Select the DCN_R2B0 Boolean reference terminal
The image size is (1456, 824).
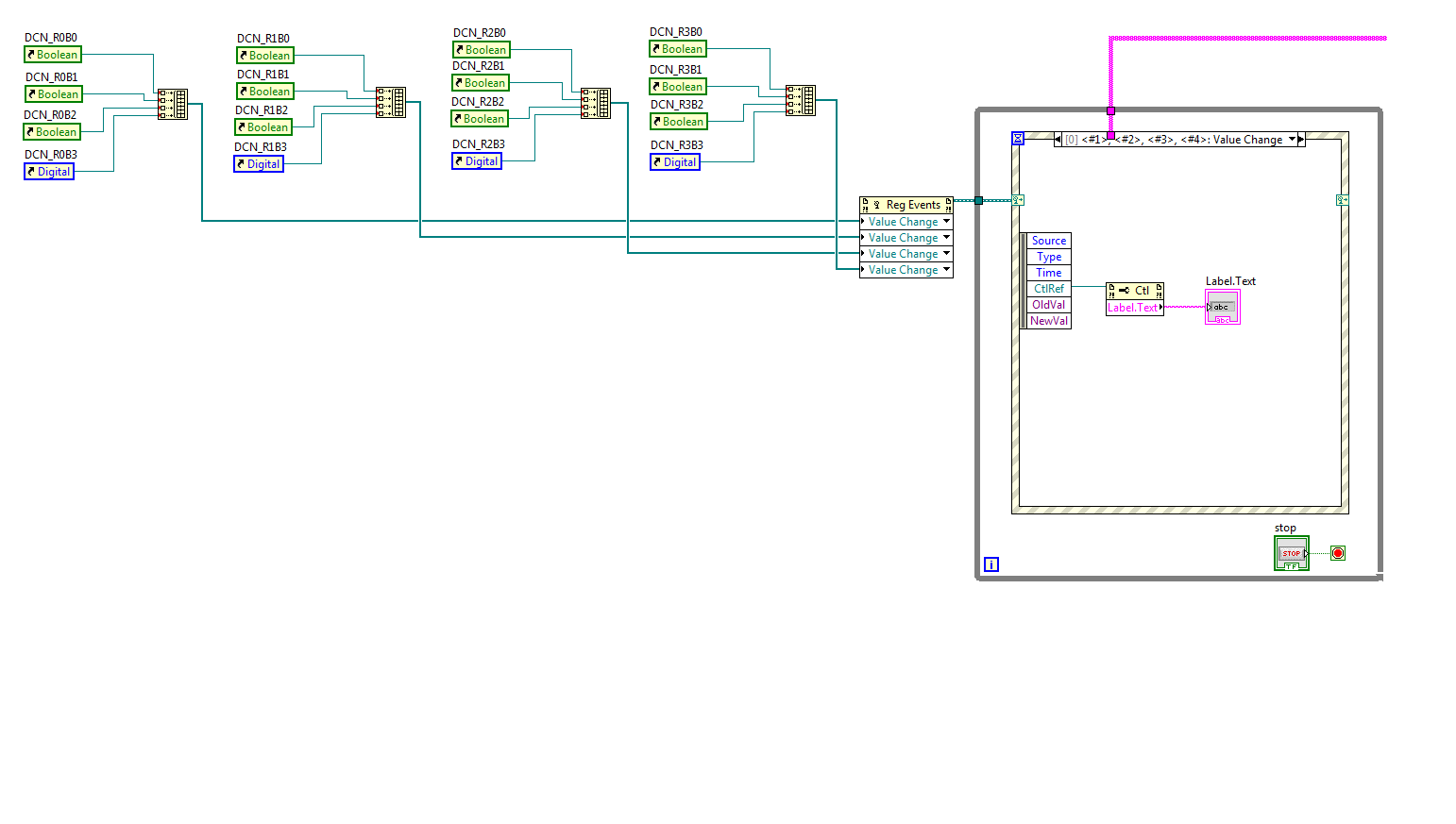(x=482, y=50)
